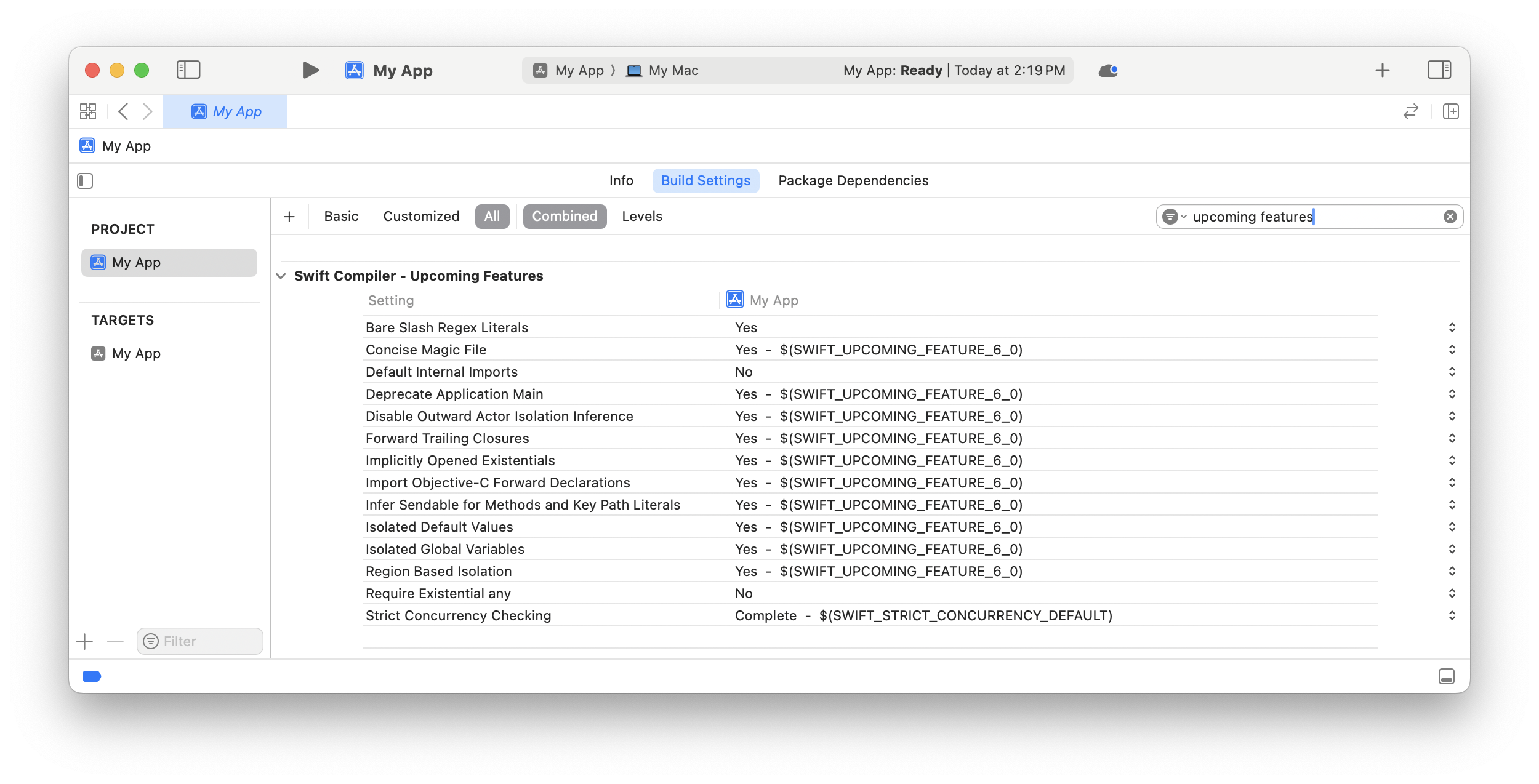Screen dimensions: 1539x784
Task: Switch to the Info tab
Action: pos(621,181)
